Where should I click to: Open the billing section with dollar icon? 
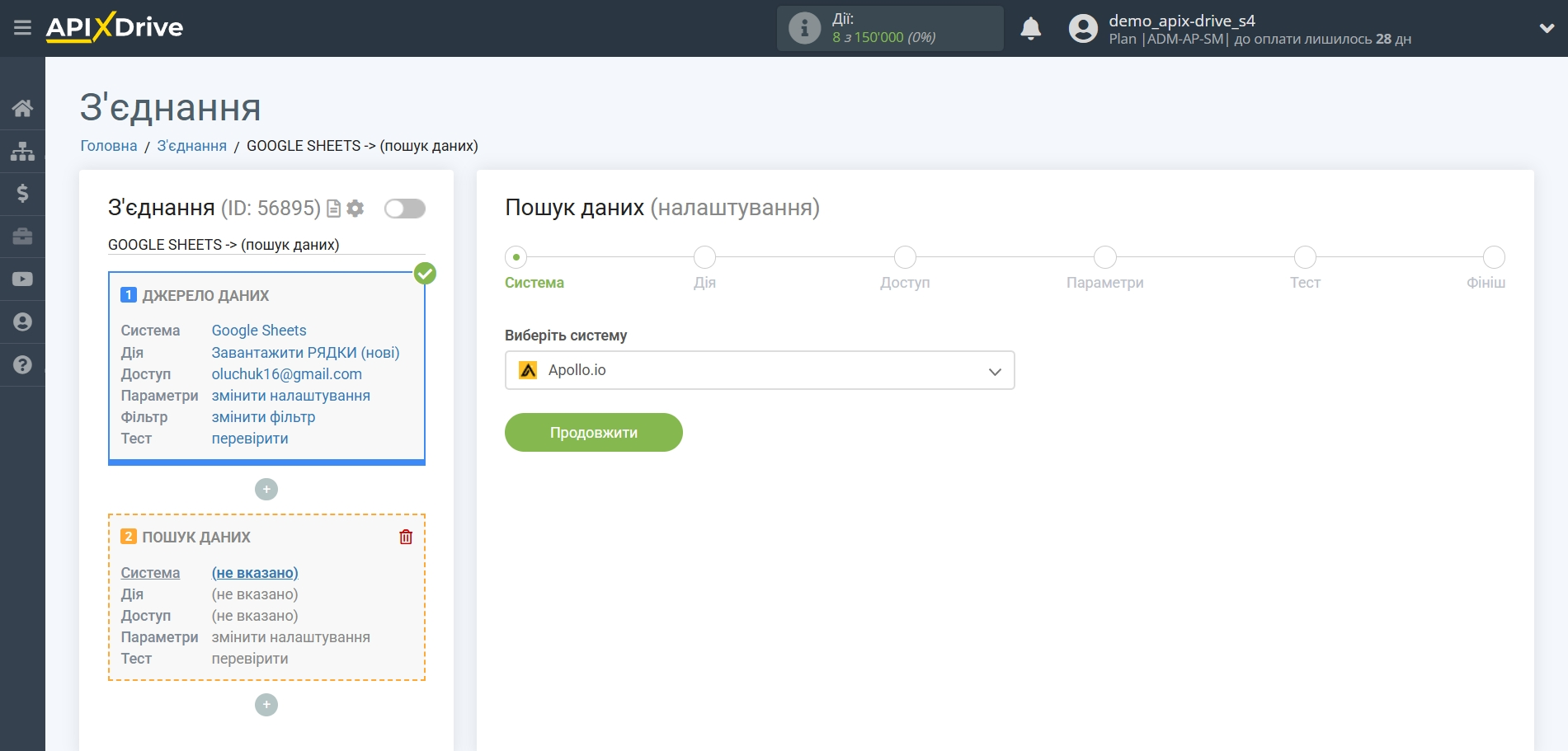(22, 194)
